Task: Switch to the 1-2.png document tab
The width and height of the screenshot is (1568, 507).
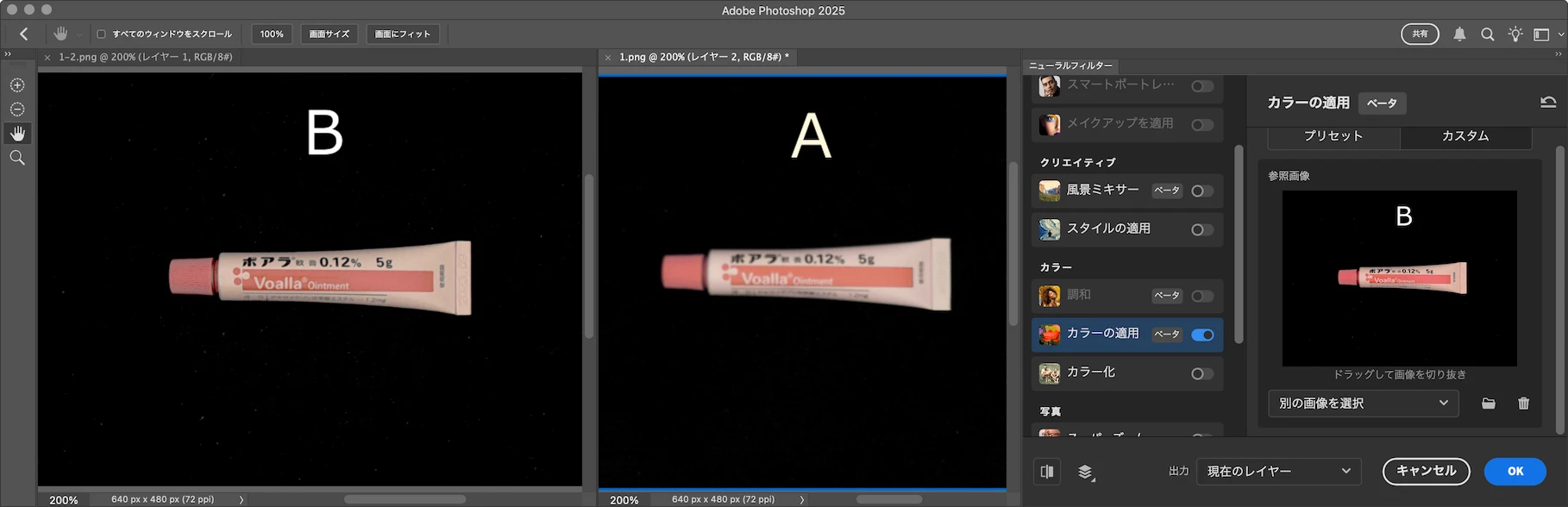Action: click(145, 57)
